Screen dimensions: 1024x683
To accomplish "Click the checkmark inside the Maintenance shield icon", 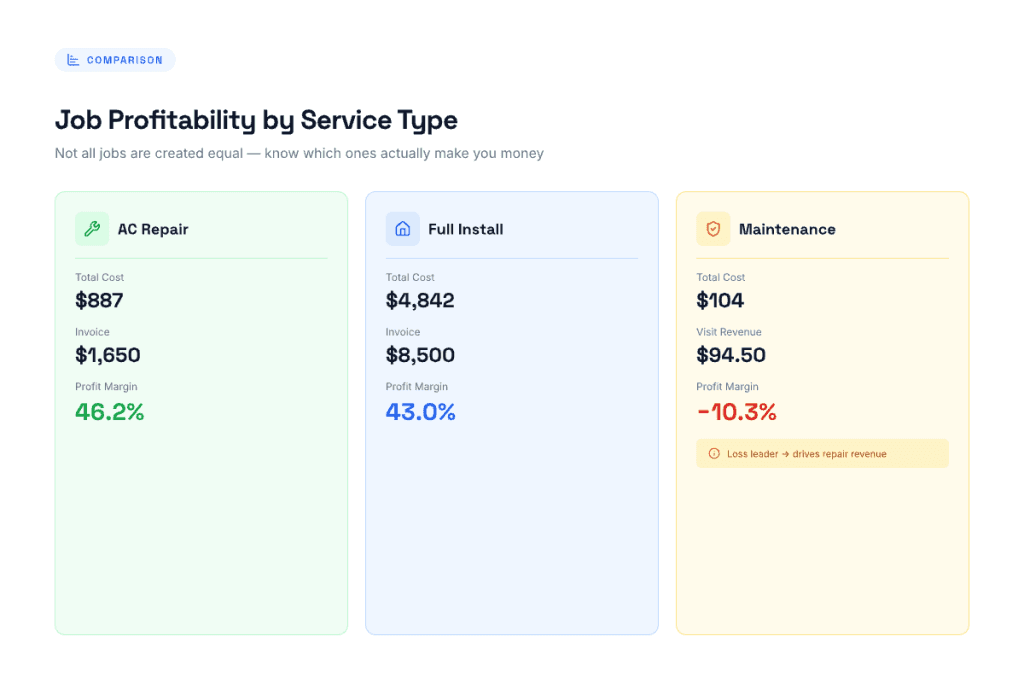I will tap(713, 228).
